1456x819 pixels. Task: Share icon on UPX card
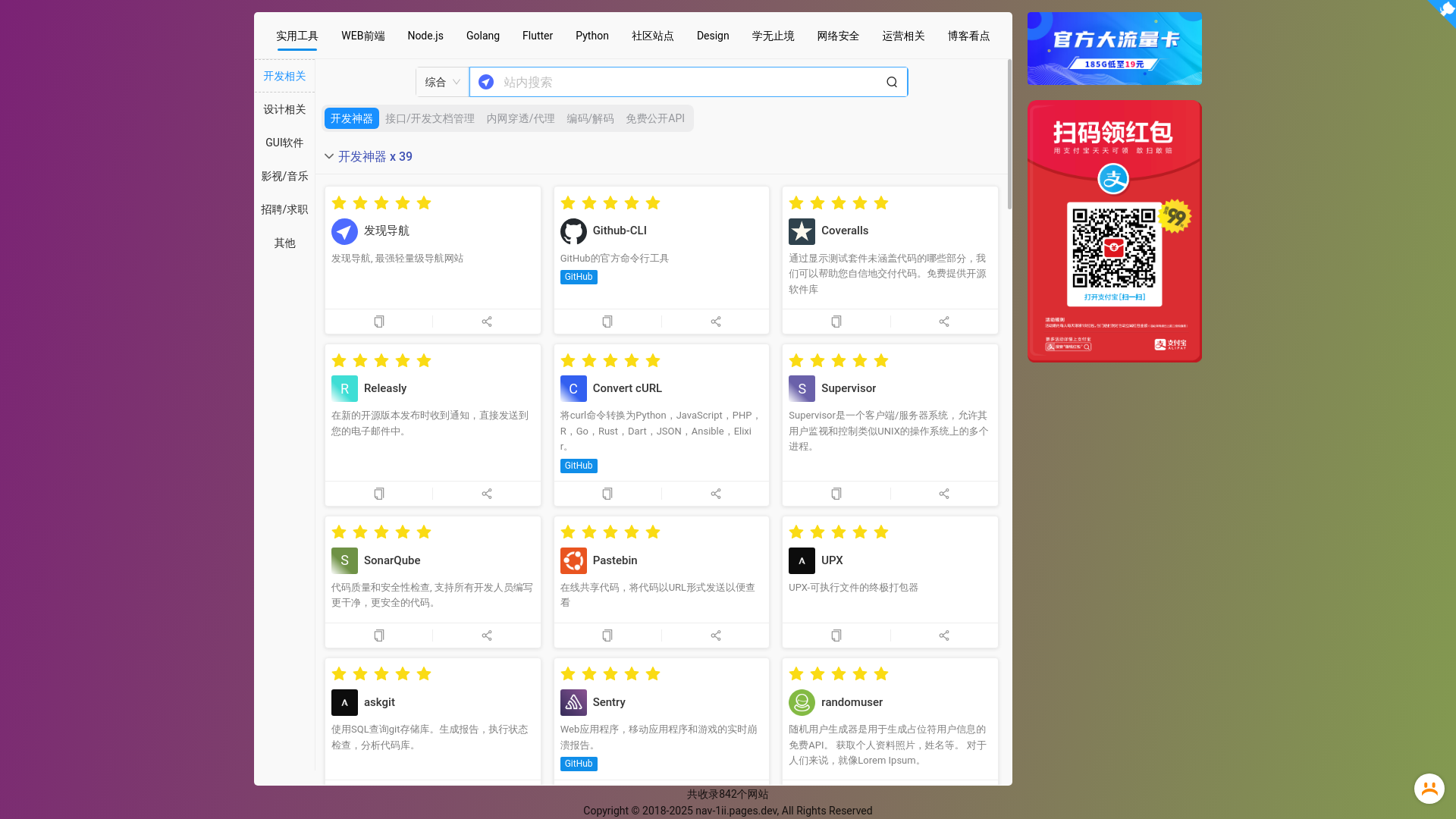click(944, 635)
